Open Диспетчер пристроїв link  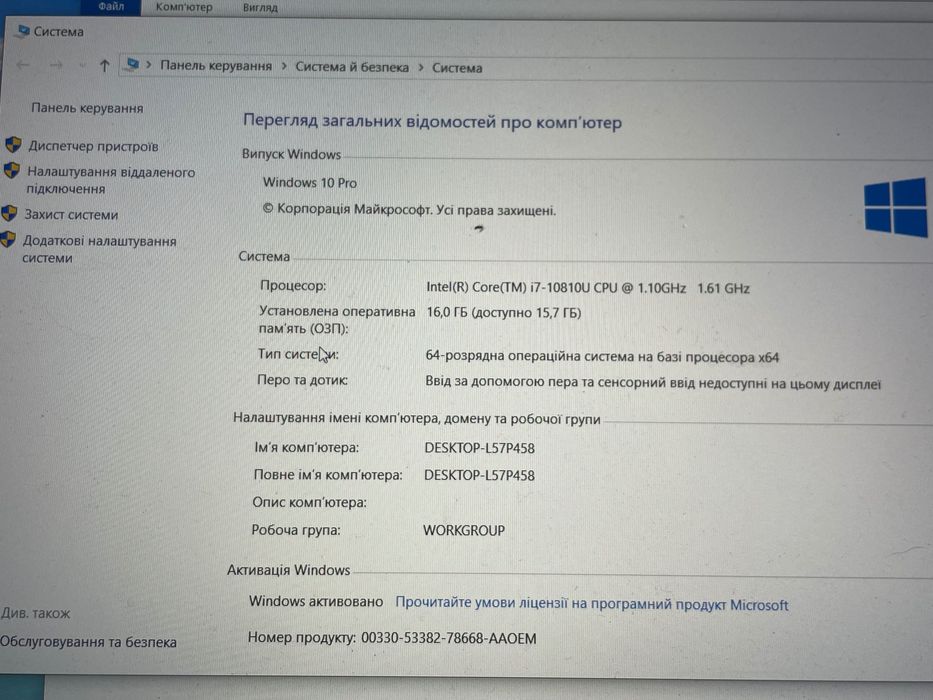pos(93,146)
